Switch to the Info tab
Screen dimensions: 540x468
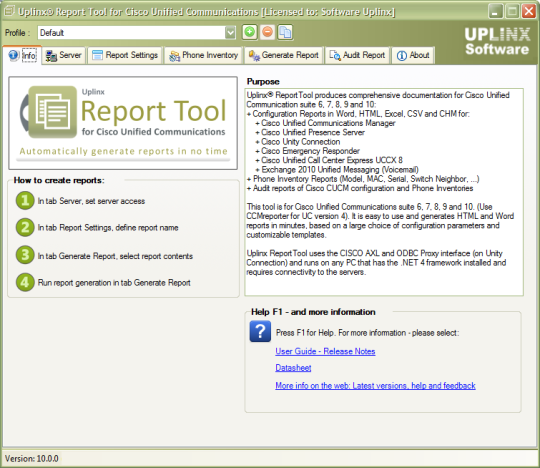pyautogui.click(x=22, y=55)
